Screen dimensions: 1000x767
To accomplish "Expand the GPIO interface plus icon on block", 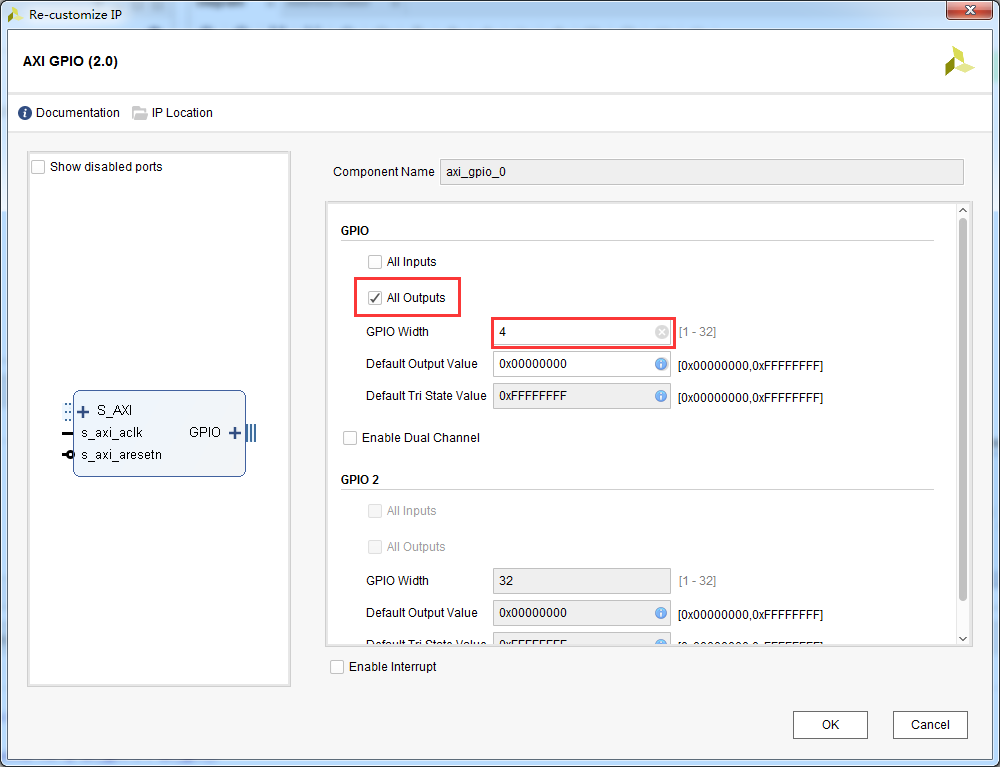I will tap(235, 433).
